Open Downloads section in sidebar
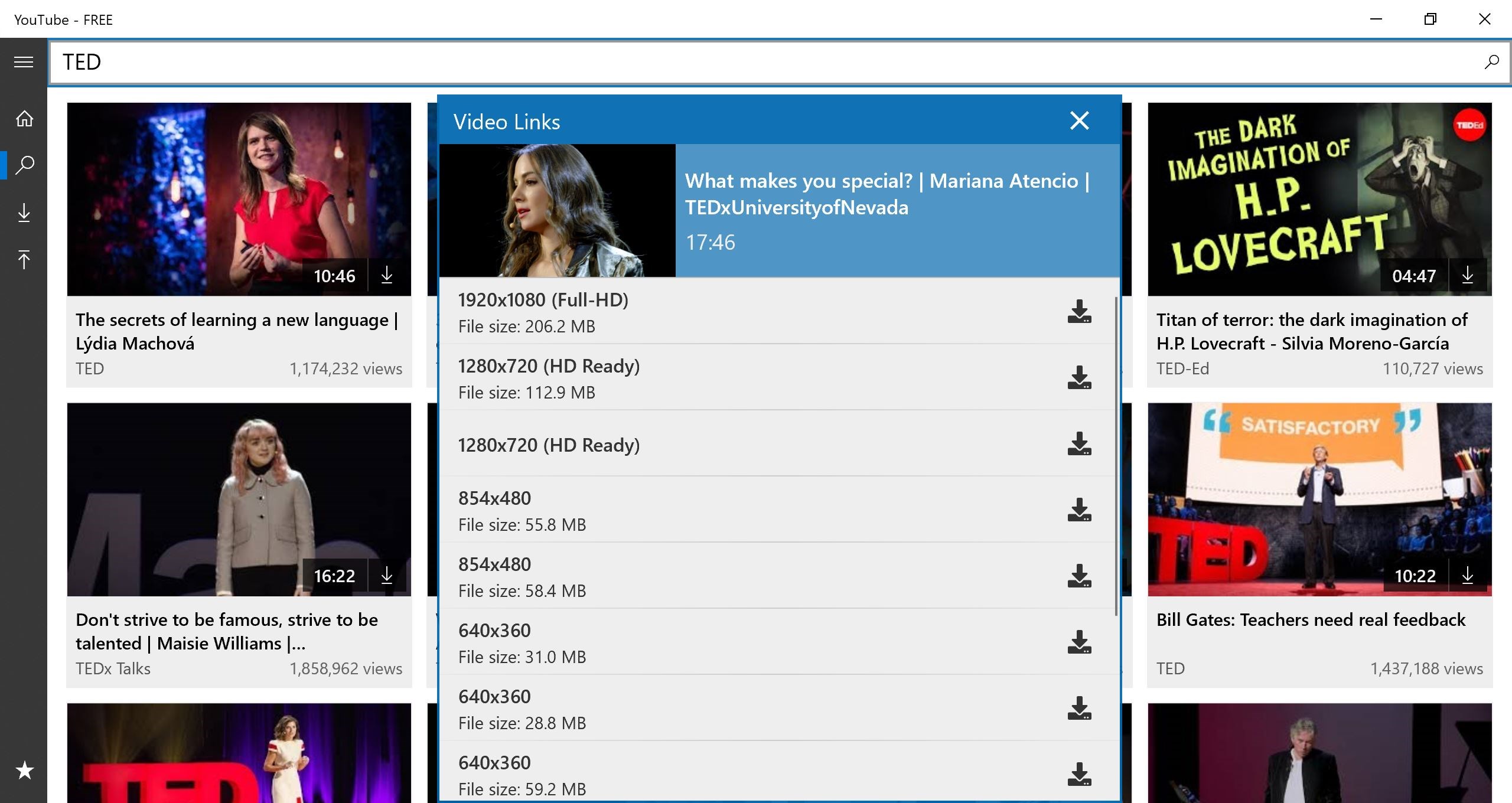 [x=24, y=213]
